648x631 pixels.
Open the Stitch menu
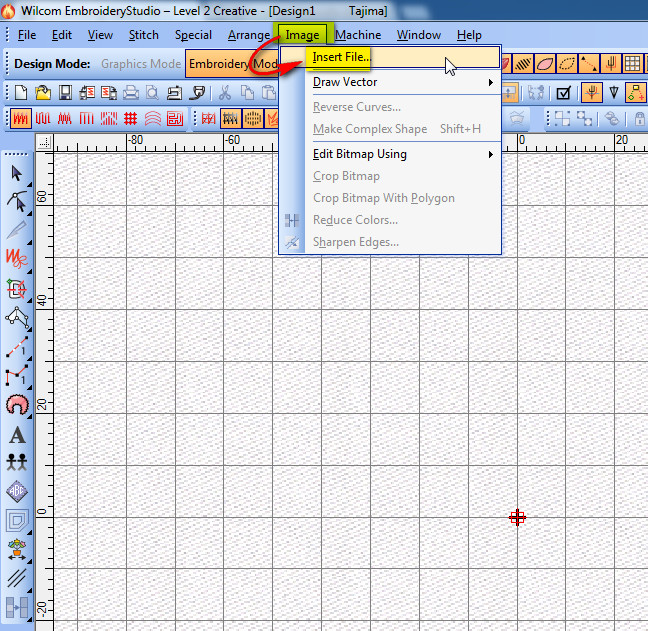143,35
